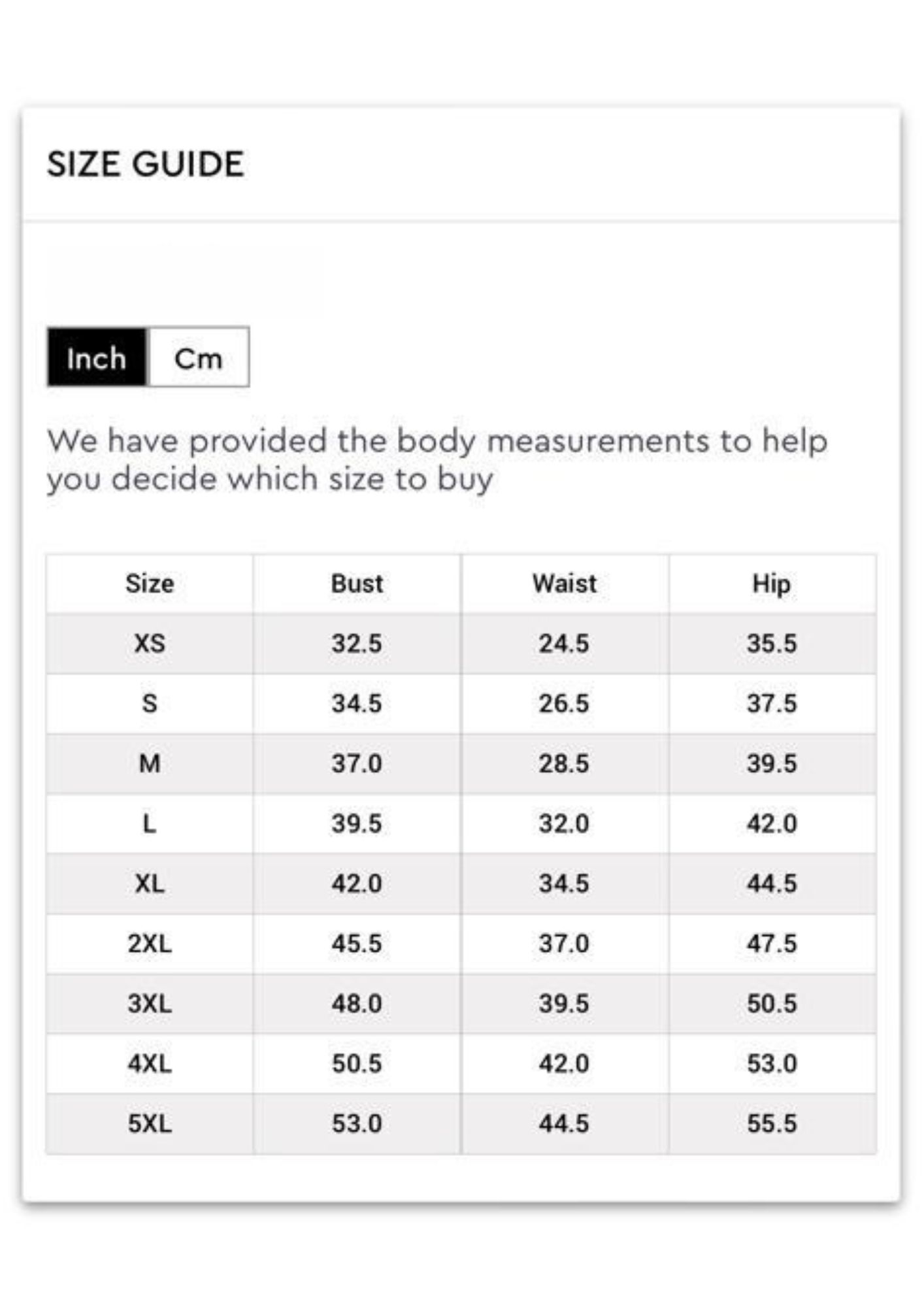Choose the 3XL size row label
This screenshot has height=1307, width=924.
tap(150, 1003)
